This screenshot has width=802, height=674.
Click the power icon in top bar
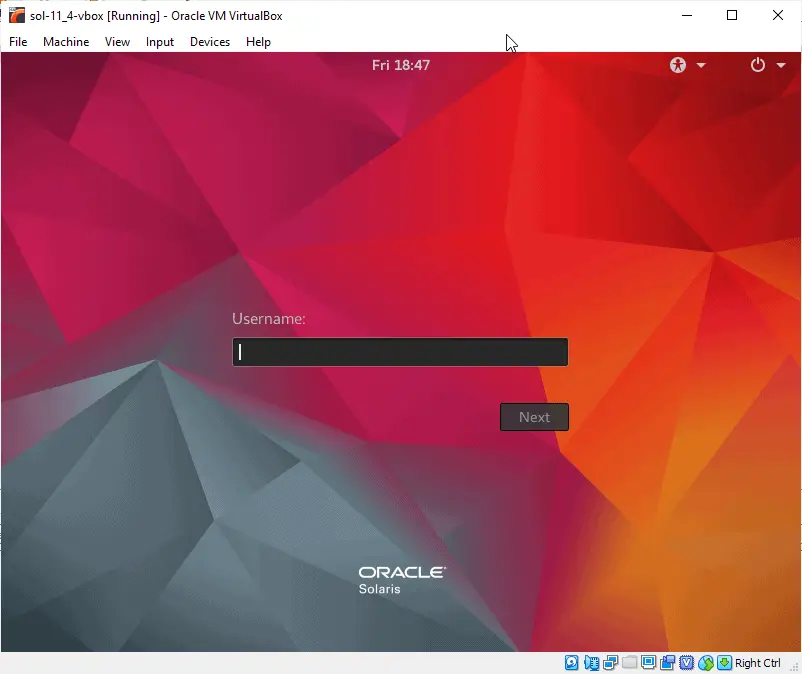pyautogui.click(x=758, y=65)
